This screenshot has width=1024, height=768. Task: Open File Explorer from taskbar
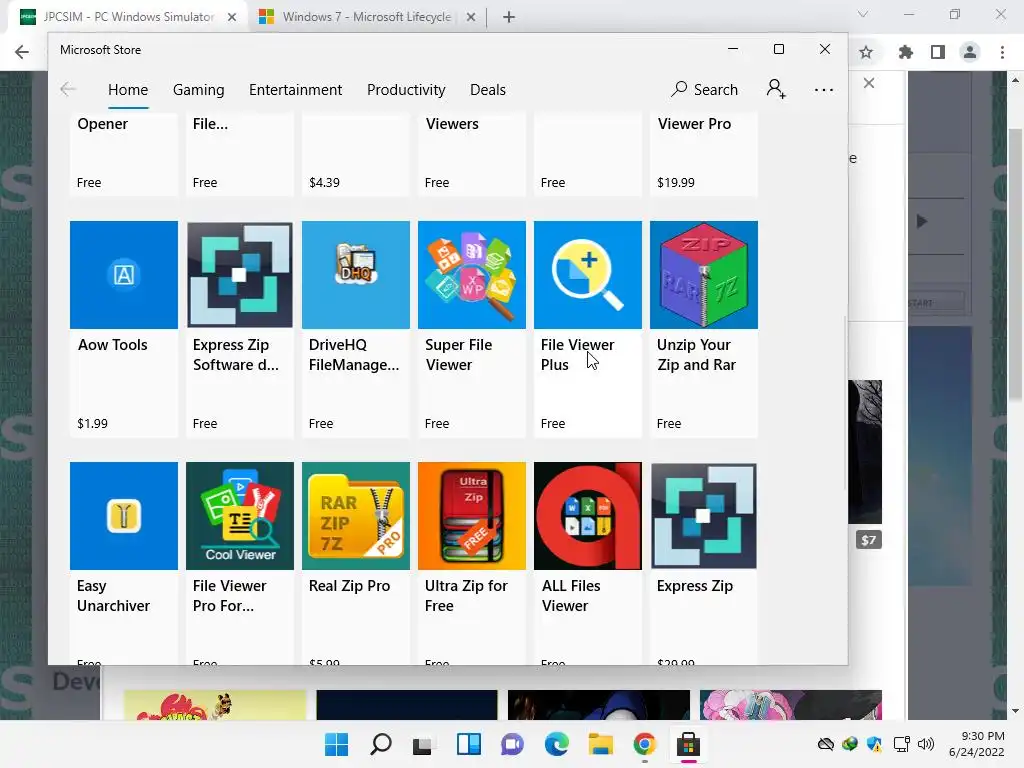click(600, 744)
